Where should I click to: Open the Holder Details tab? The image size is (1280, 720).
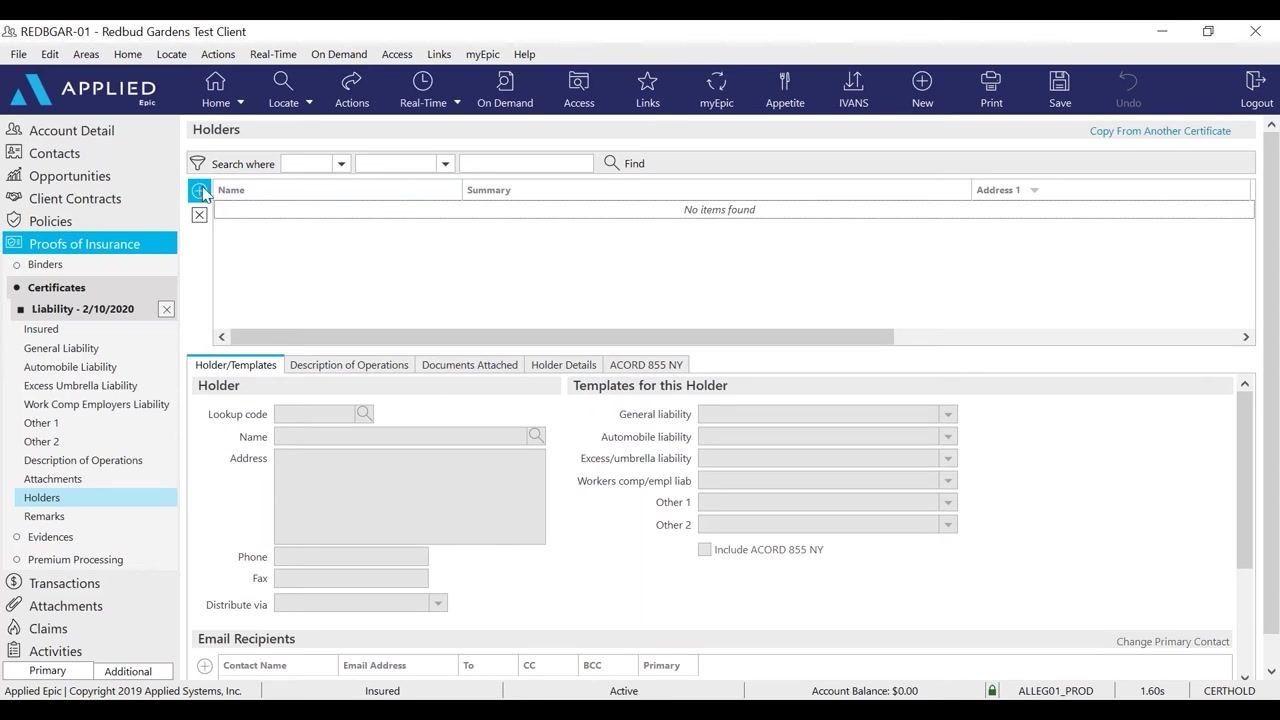564,365
